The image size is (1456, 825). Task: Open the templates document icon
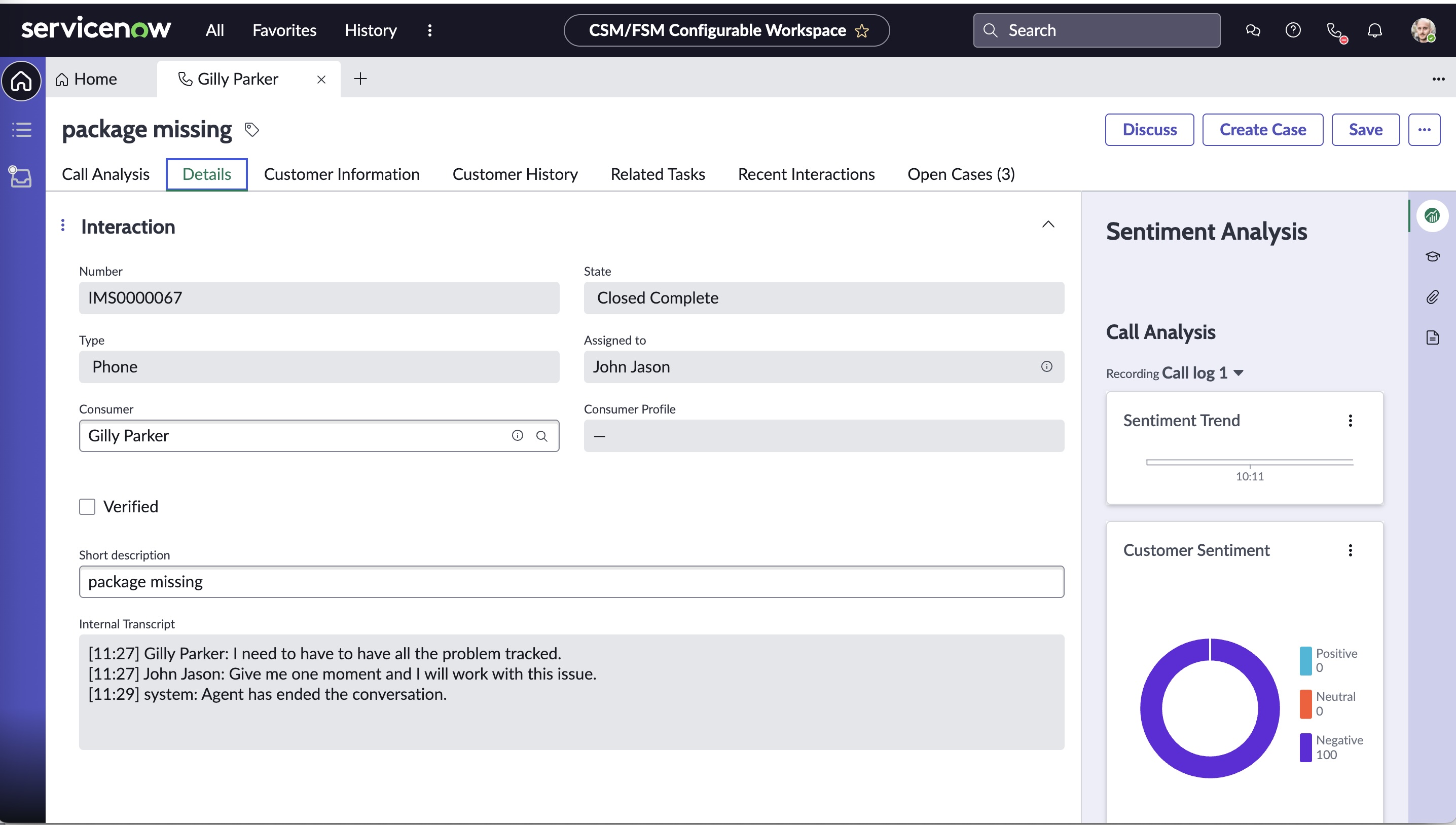point(1432,337)
